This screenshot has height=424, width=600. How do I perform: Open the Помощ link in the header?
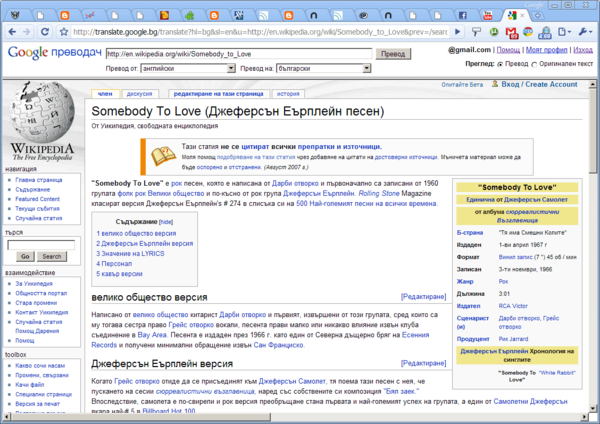508,50
